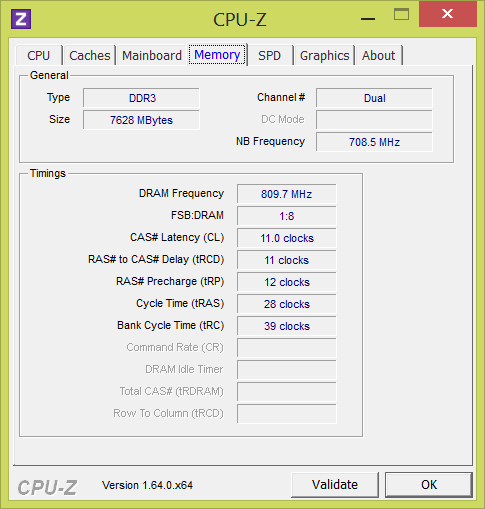Click the NB Frequency value field

click(x=374, y=142)
